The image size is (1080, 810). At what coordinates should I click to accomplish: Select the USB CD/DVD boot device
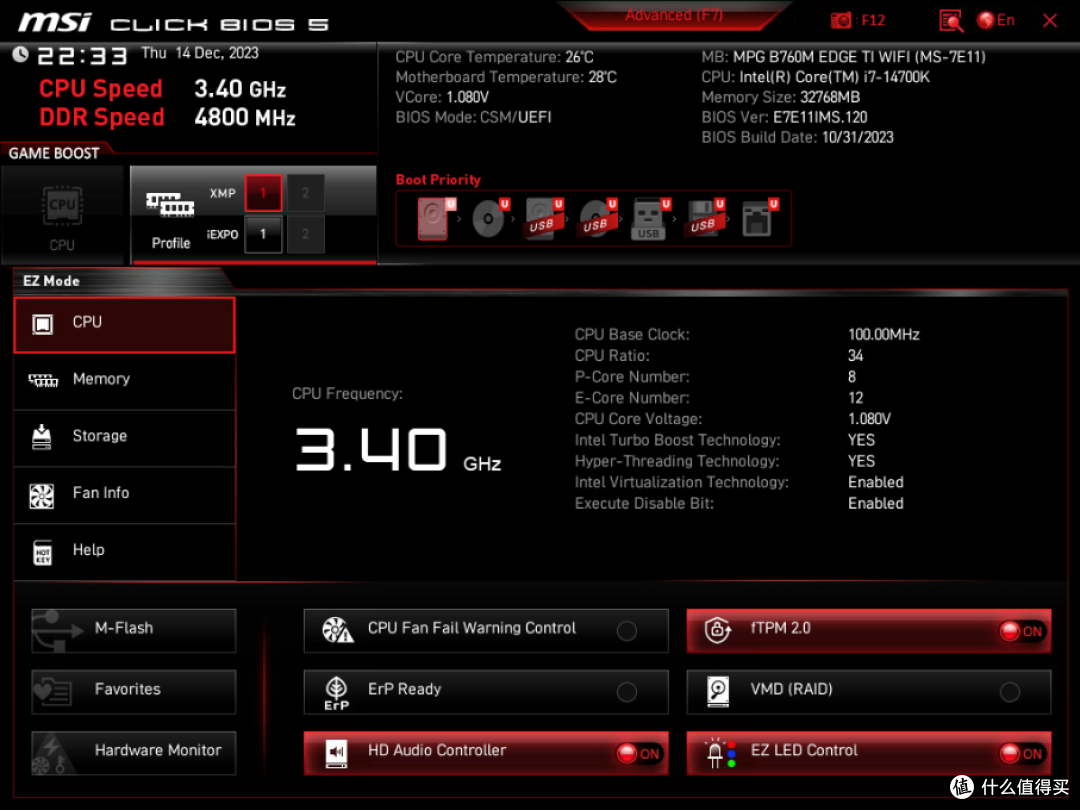[597, 218]
